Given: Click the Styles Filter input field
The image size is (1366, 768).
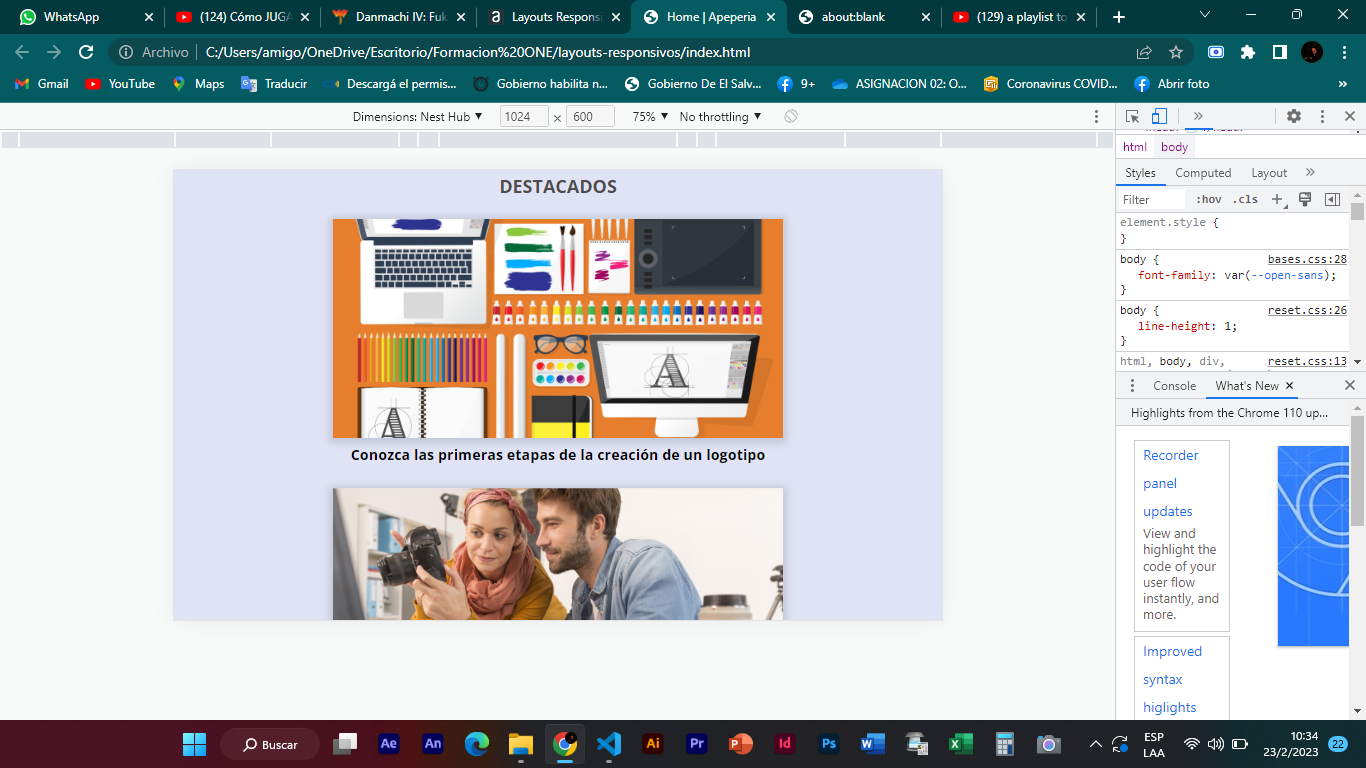Looking at the screenshot, I should point(1152,199).
